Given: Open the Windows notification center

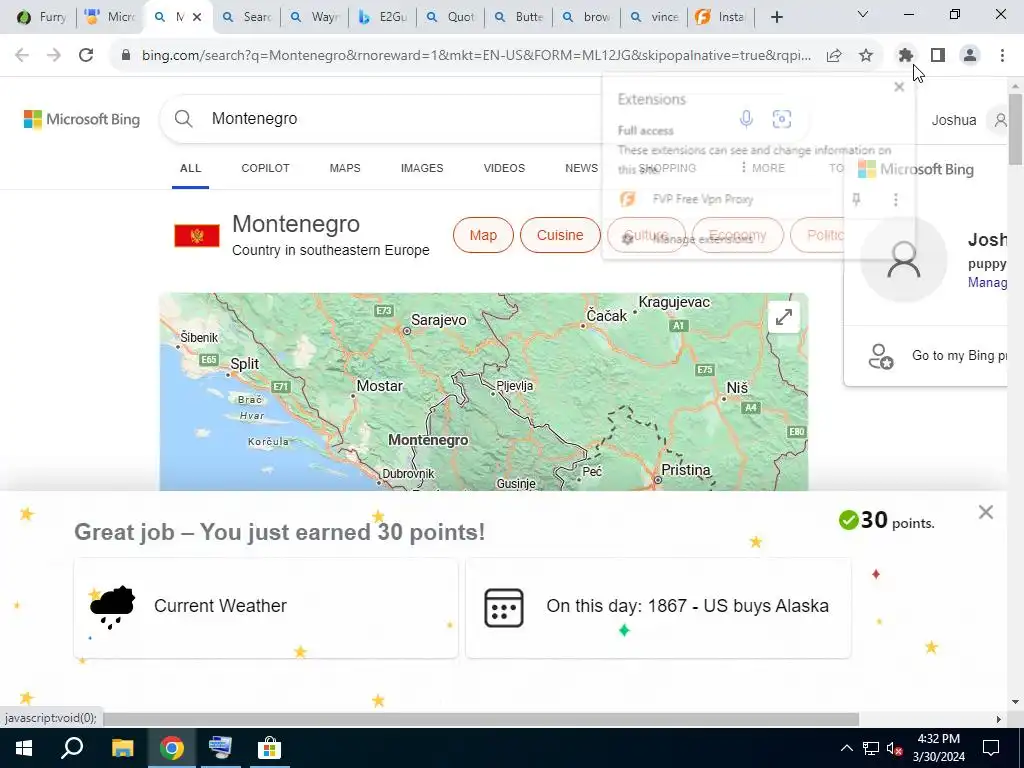Looking at the screenshot, I should tap(991, 748).
